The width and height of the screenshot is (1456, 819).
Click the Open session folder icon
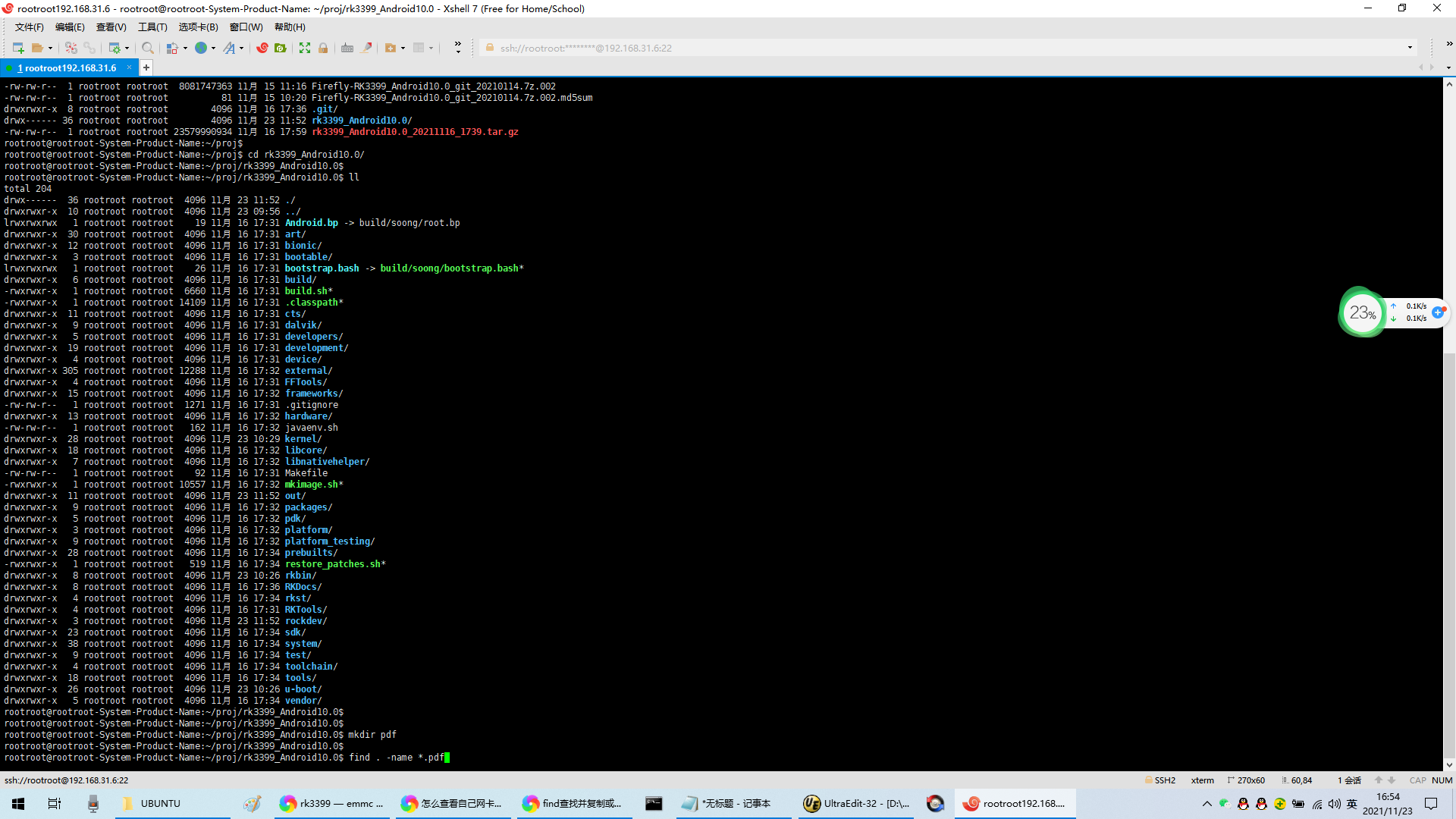(x=37, y=48)
